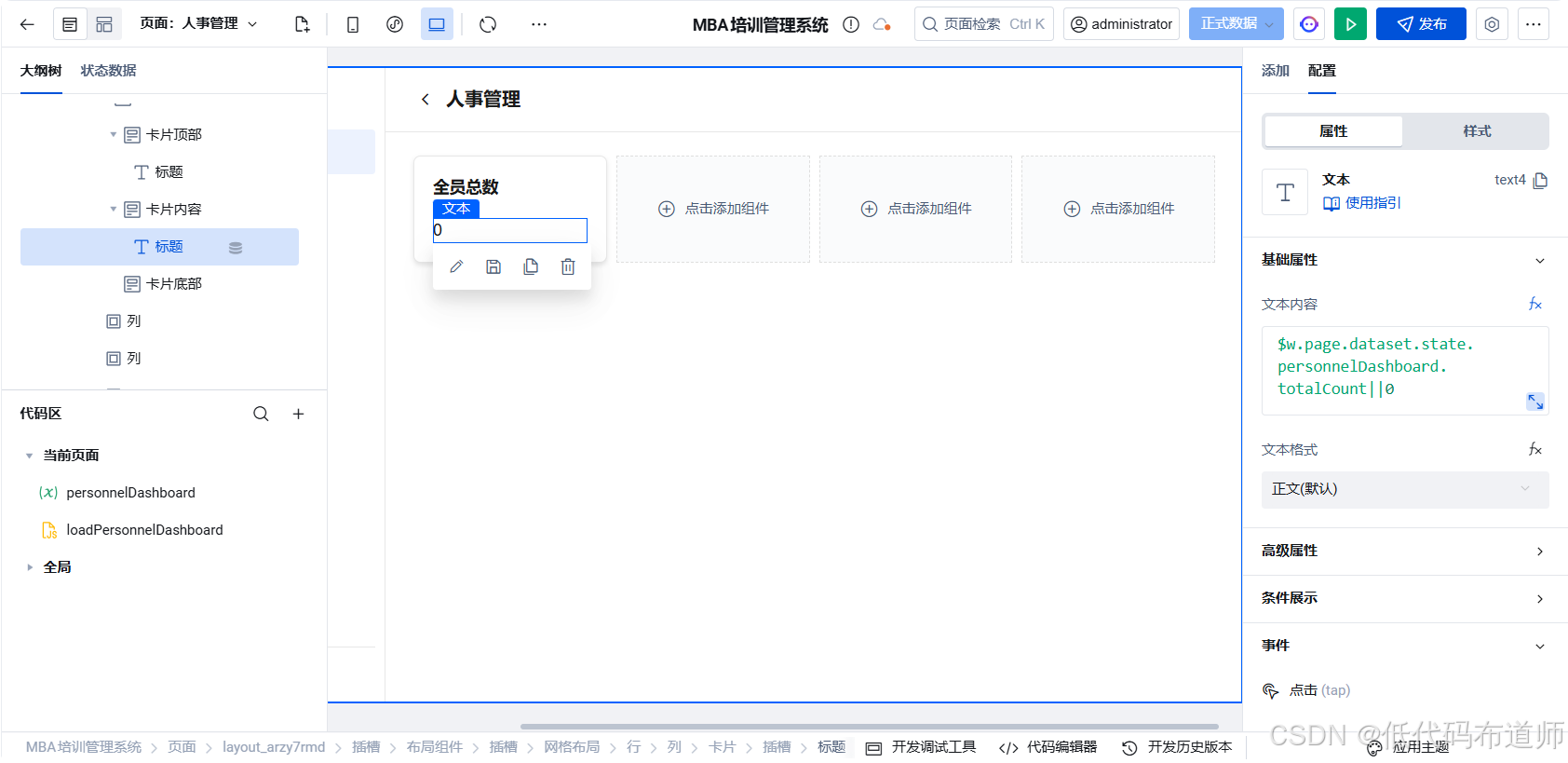Screen dimensions: 1568x763
Task: Collapse the 基础属性 section
Action: 1540,261
